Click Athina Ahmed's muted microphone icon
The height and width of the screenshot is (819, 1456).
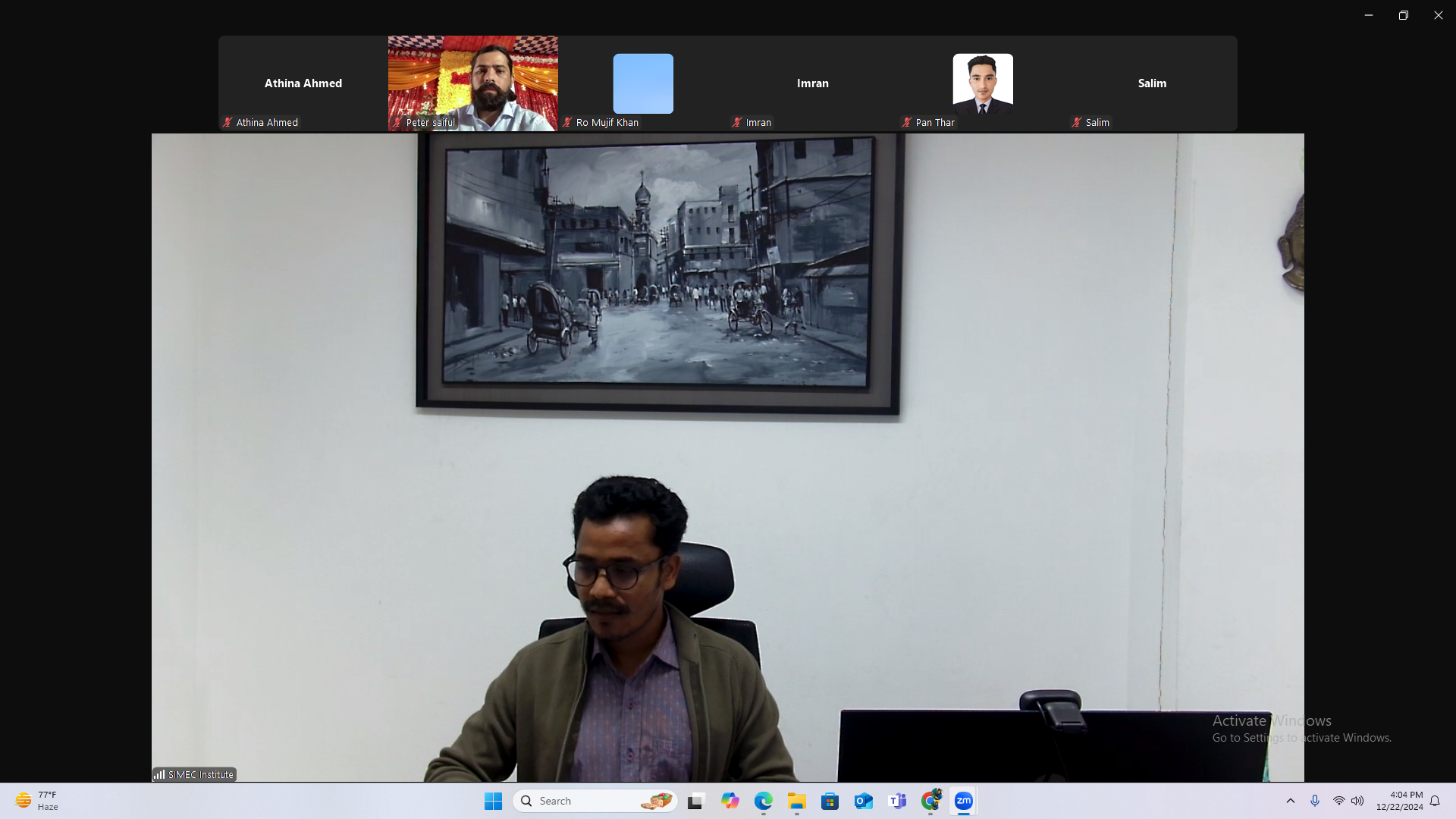[227, 122]
